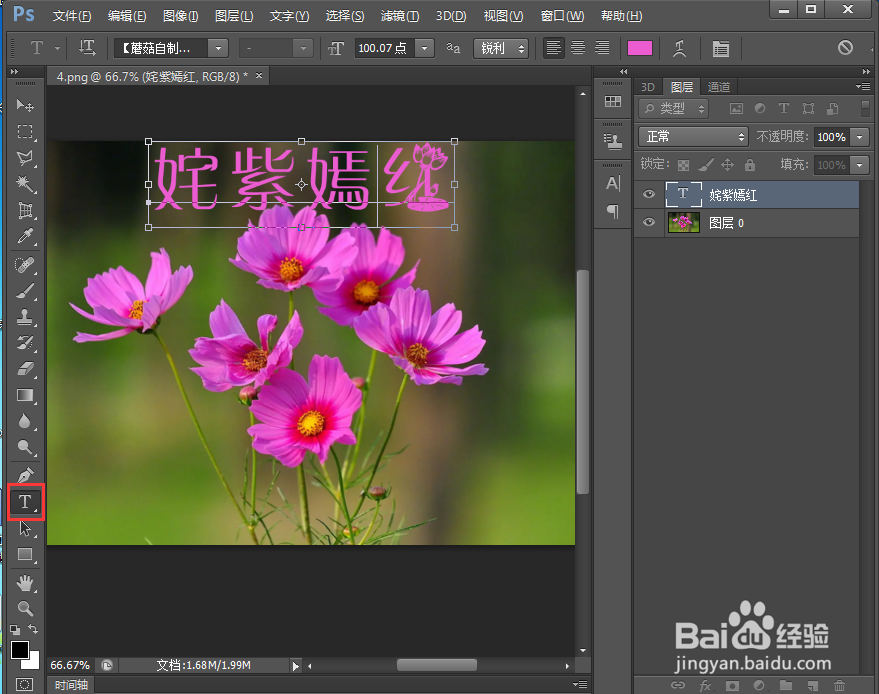Screen dimensions: 879x694
Task: Click the pink text color swatch
Action: 639,47
